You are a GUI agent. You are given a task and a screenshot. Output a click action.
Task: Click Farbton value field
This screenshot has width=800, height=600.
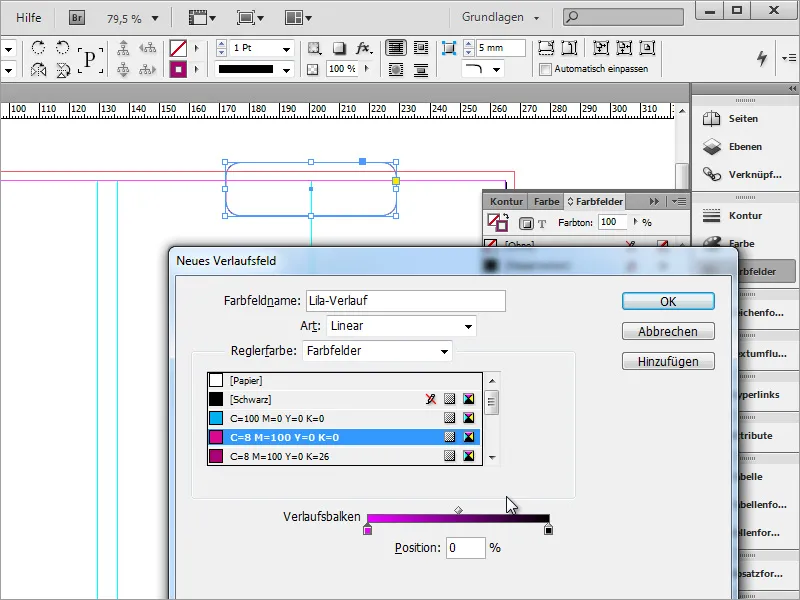[x=612, y=222]
